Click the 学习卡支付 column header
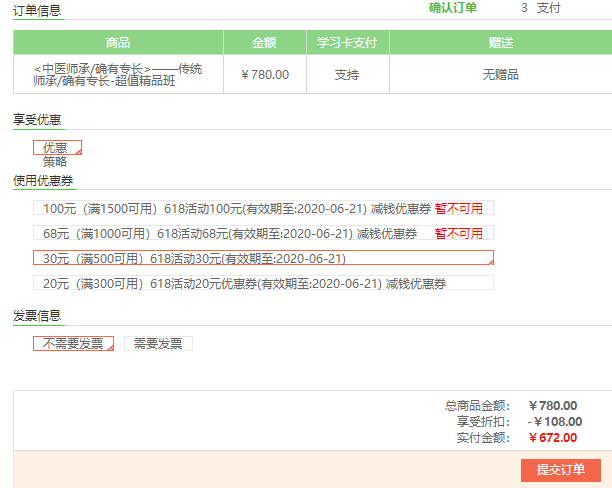This screenshot has width=612, height=488. click(347, 43)
